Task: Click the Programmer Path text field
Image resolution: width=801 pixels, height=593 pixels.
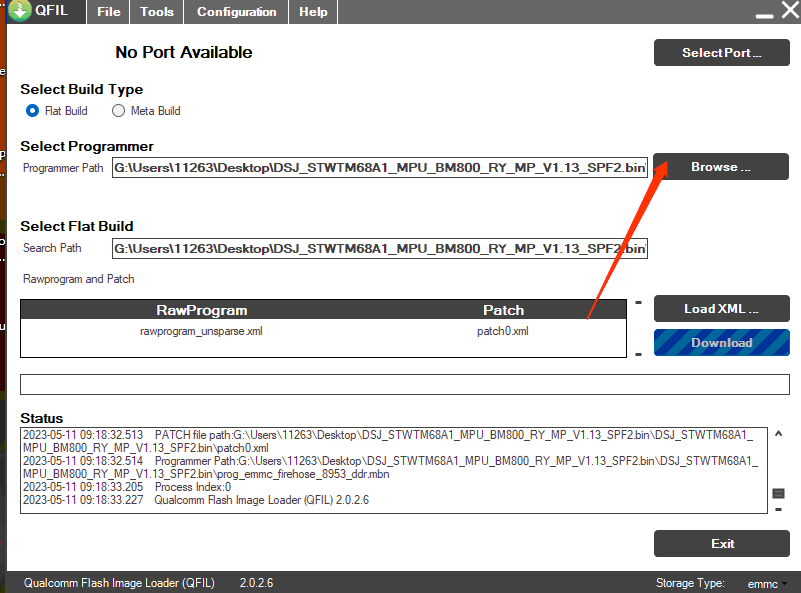Action: pyautogui.click(x=380, y=168)
